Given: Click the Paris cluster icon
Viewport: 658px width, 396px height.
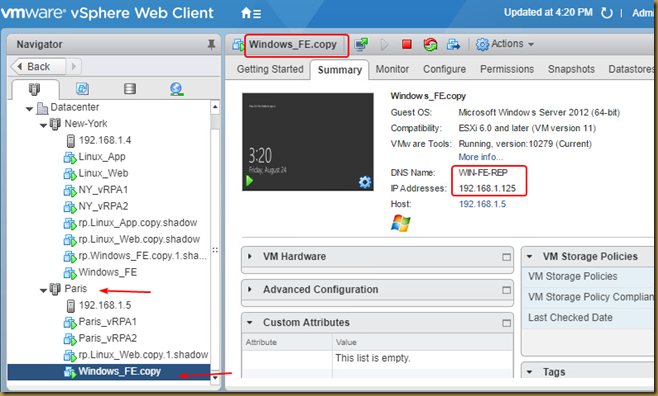Looking at the screenshot, I should [55, 289].
